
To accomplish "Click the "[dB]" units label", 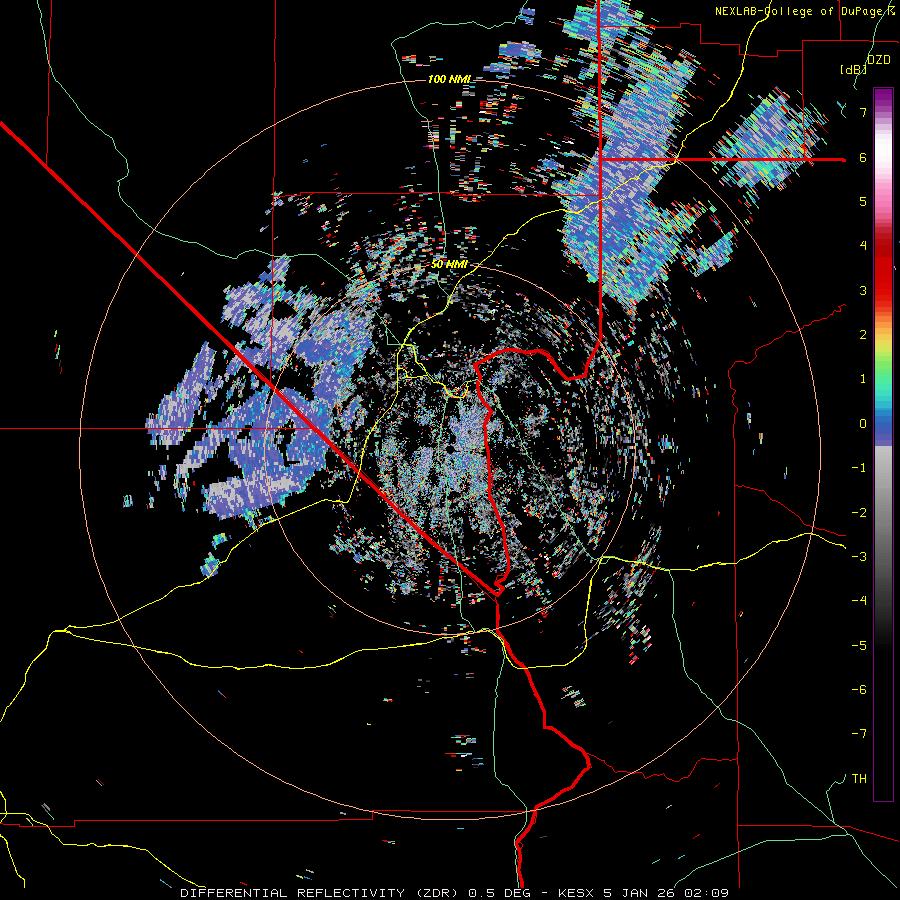I will [854, 69].
